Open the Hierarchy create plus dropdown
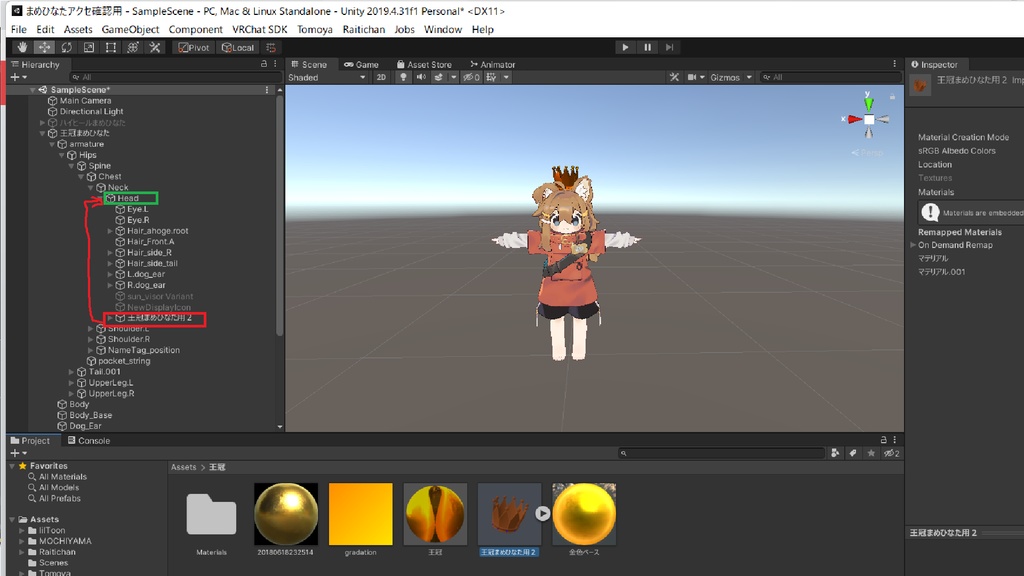 pos(18,77)
